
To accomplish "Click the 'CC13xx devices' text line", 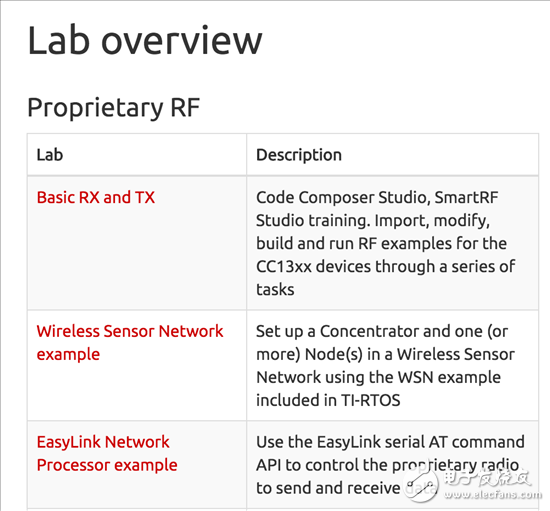I will click(x=386, y=267).
